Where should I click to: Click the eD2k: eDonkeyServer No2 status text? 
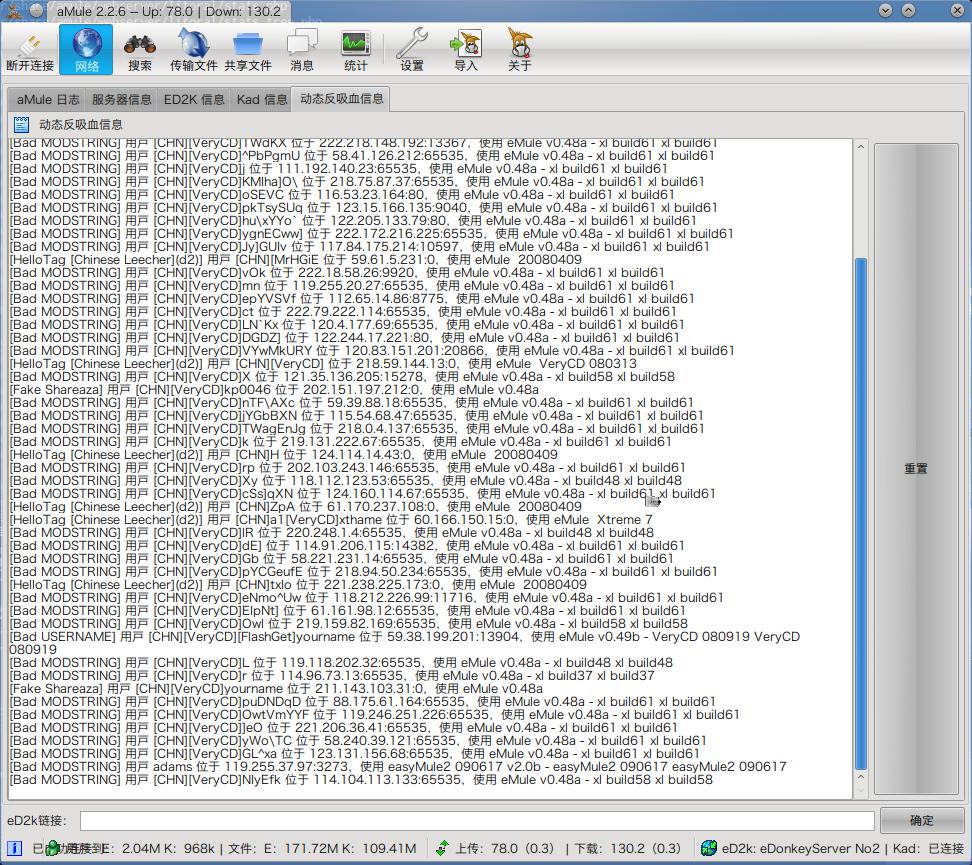point(800,848)
